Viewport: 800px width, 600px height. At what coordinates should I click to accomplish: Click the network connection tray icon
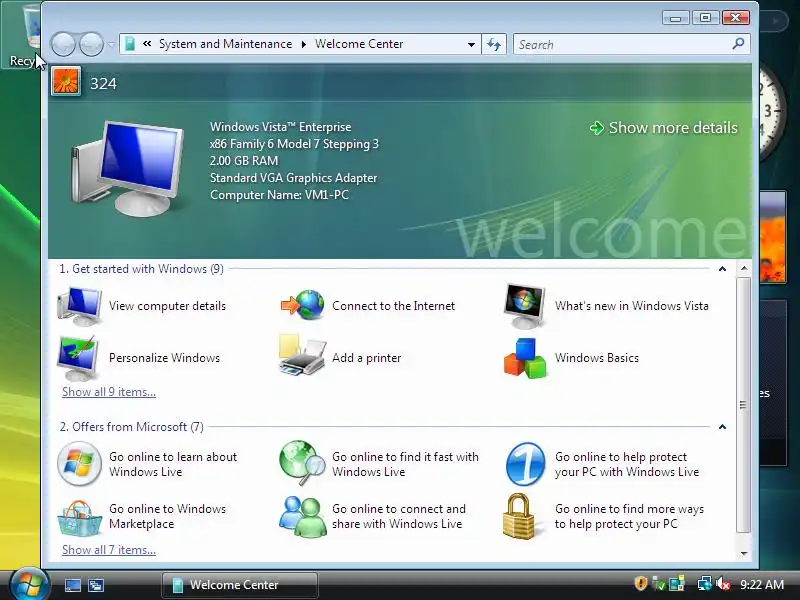(x=704, y=584)
